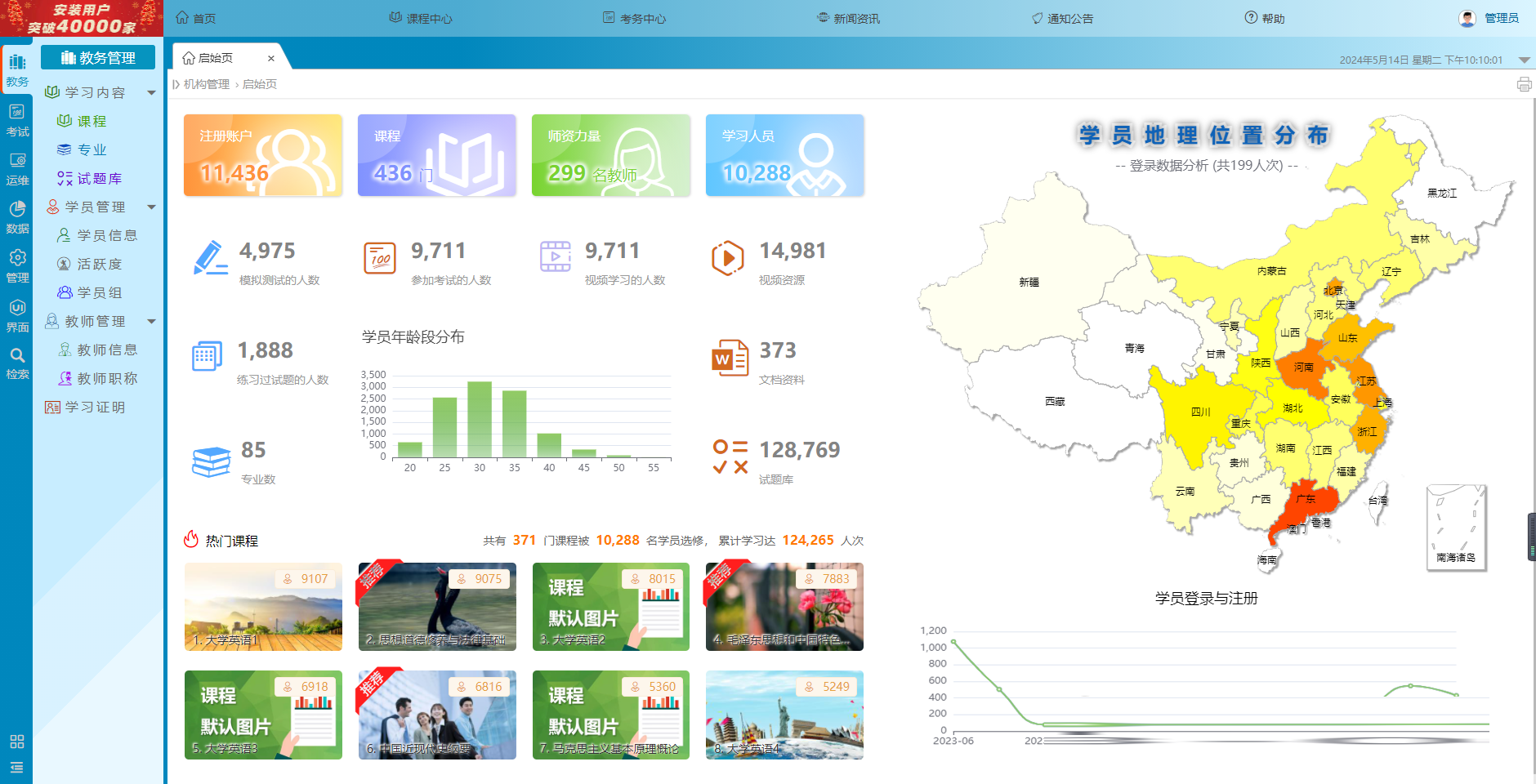This screenshot has width=1536, height=784.
Task: Close the 启始页 tab
Action: 271,58
